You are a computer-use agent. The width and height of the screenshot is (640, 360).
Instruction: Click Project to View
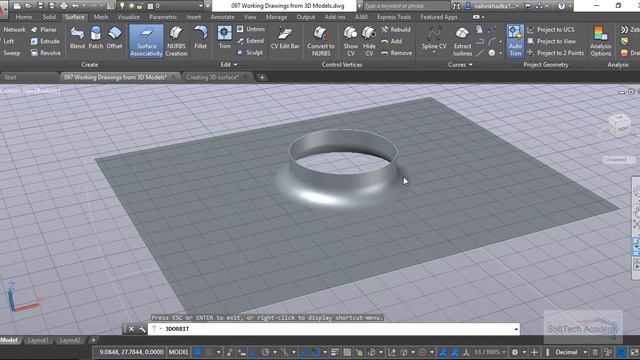click(552, 41)
